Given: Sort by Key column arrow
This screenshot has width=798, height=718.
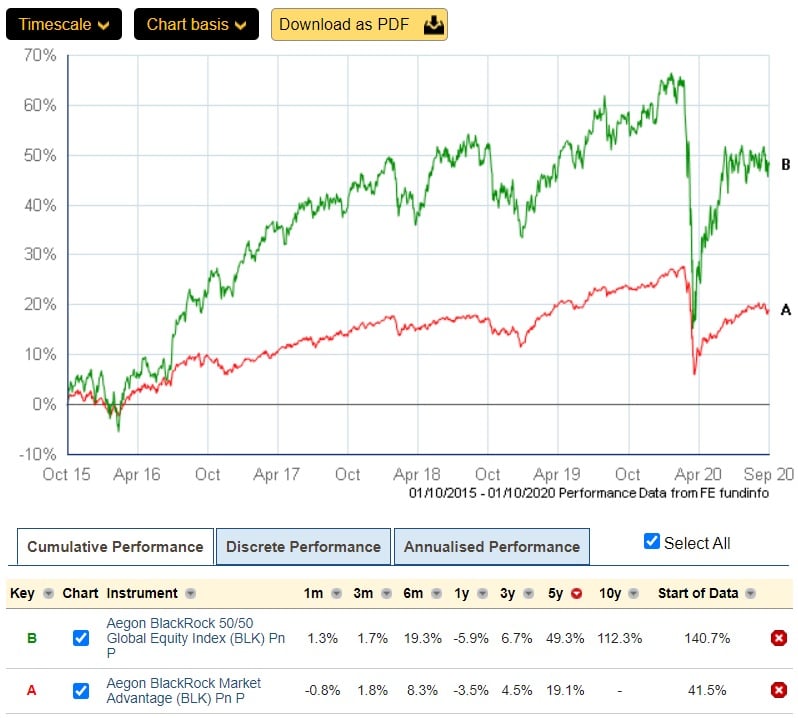Looking at the screenshot, I should pos(48,593).
